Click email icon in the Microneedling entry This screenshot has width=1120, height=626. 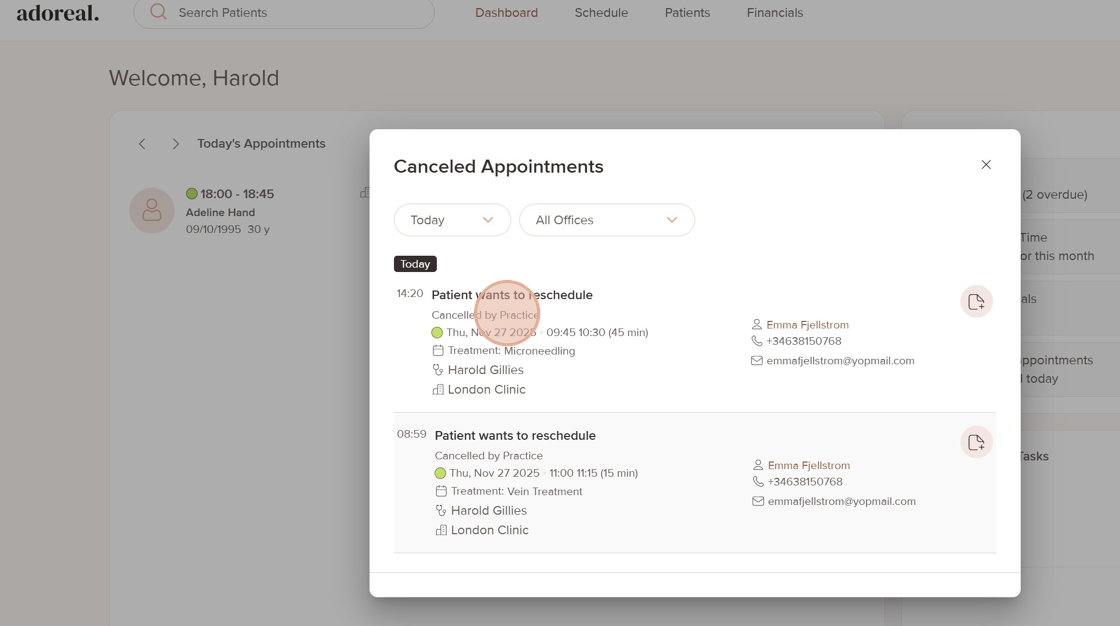click(x=756, y=361)
